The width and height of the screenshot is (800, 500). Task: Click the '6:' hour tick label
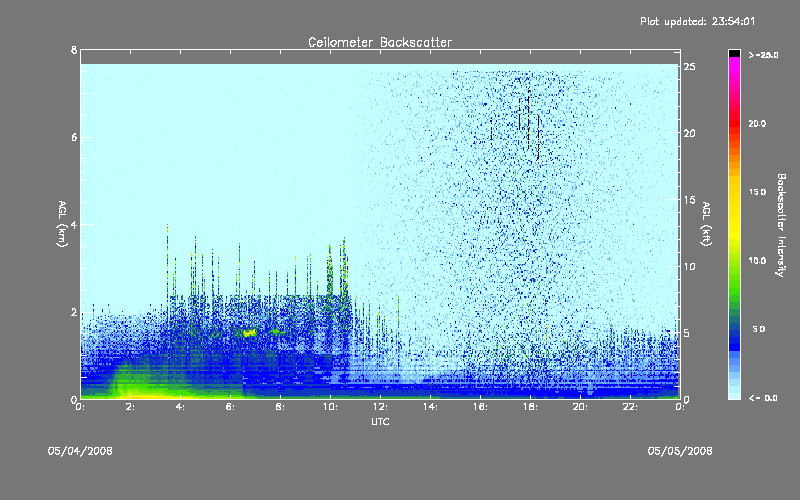tap(231, 407)
